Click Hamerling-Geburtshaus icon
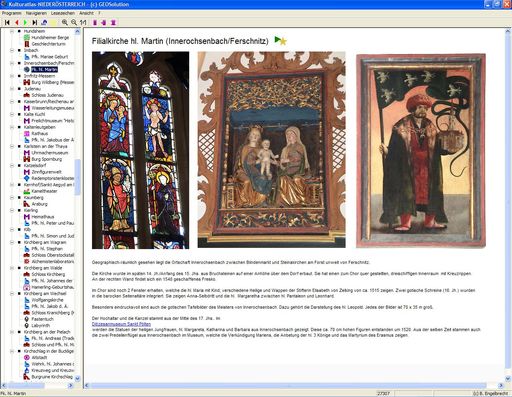 (x=27, y=287)
